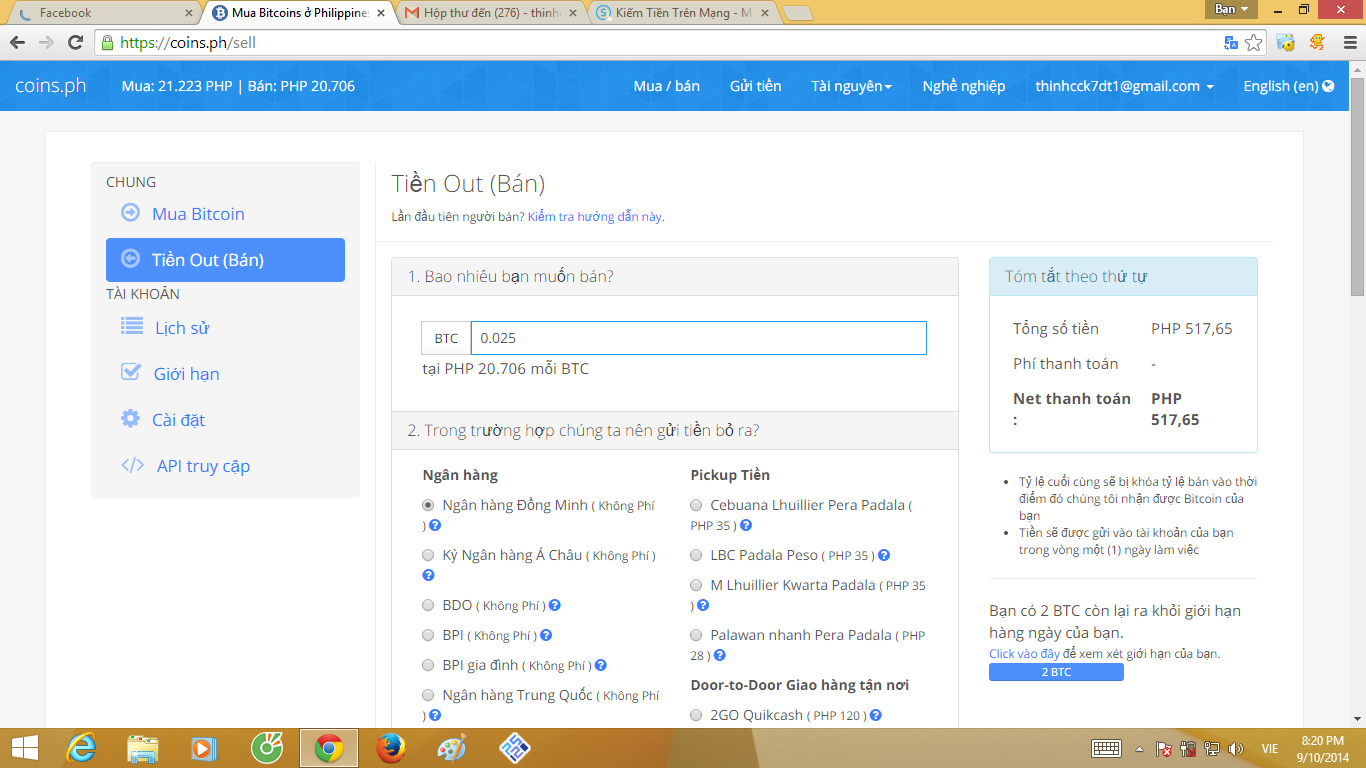Launch Firefox from the taskbar
Viewport: 1366px width, 768px height.
[x=390, y=747]
